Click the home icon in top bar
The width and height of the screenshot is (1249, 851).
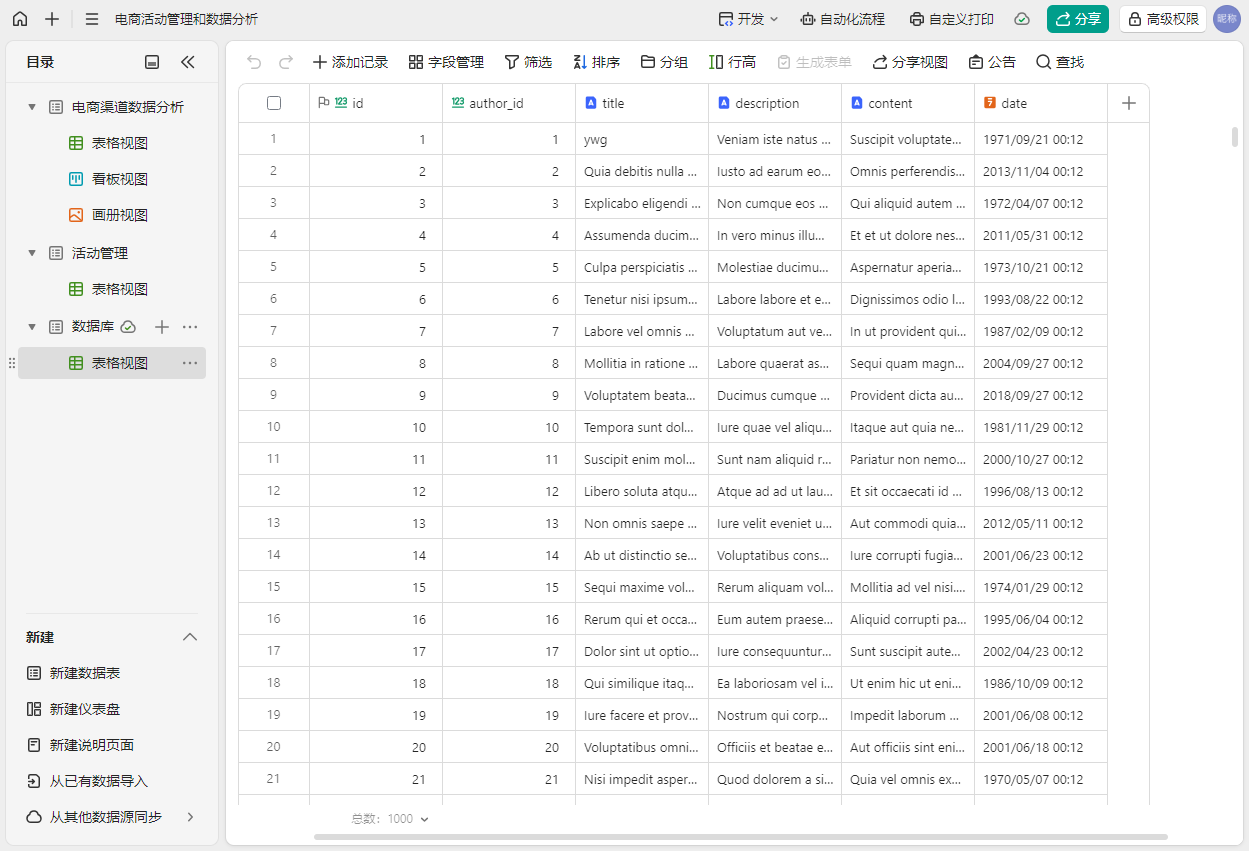(x=20, y=19)
